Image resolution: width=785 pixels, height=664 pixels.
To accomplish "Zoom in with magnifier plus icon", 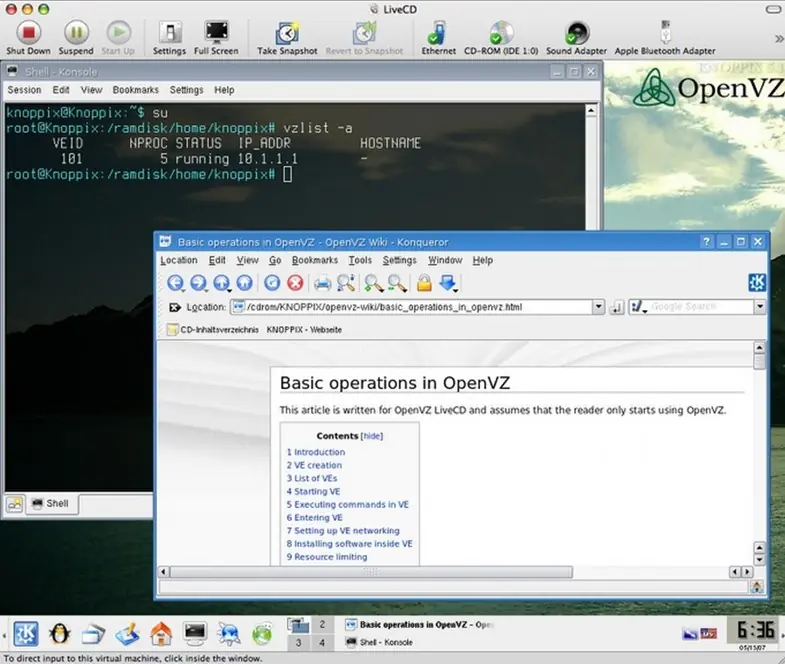I will pyautogui.click(x=373, y=283).
